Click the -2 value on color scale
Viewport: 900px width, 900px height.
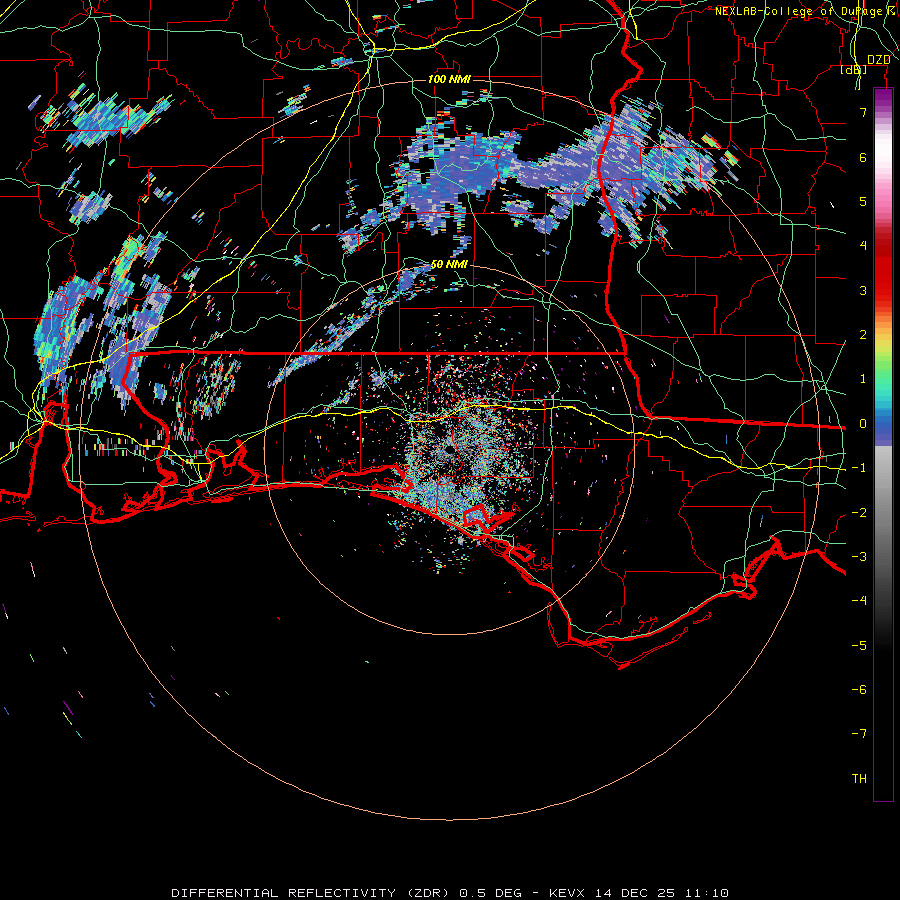[859, 513]
